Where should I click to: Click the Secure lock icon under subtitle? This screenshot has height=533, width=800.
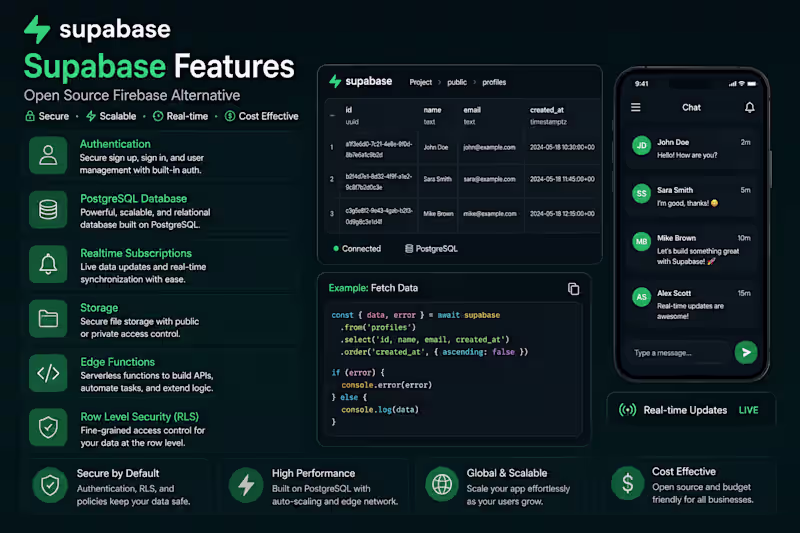[x=30, y=116]
